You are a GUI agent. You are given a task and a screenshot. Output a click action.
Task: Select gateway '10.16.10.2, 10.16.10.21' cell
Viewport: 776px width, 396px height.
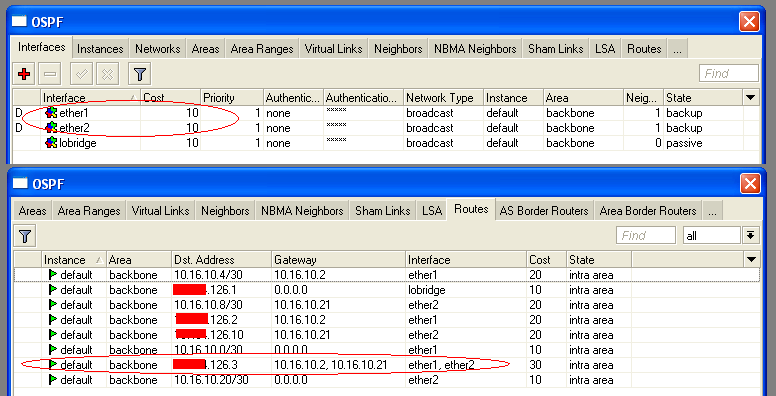point(339,365)
